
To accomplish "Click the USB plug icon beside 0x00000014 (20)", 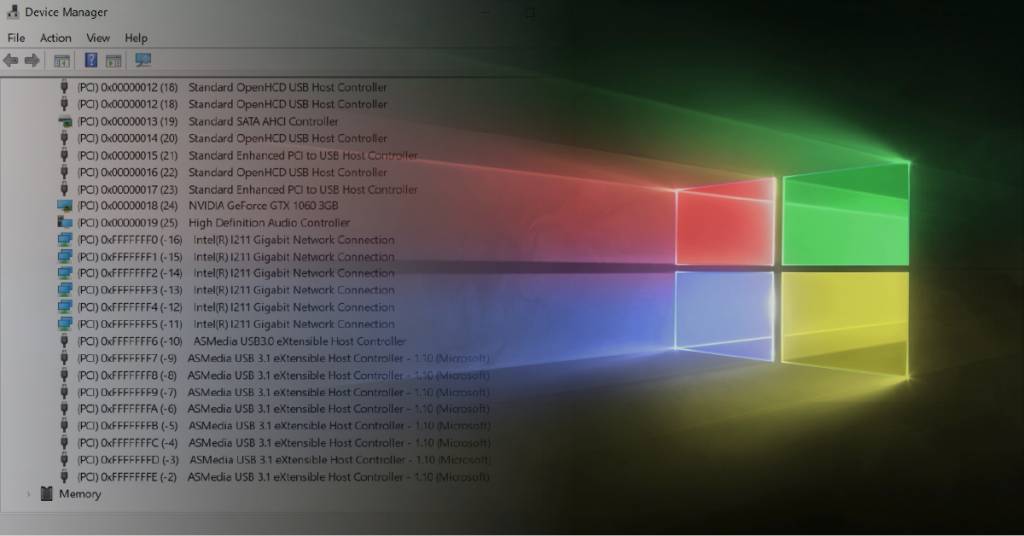I will click(x=64, y=138).
